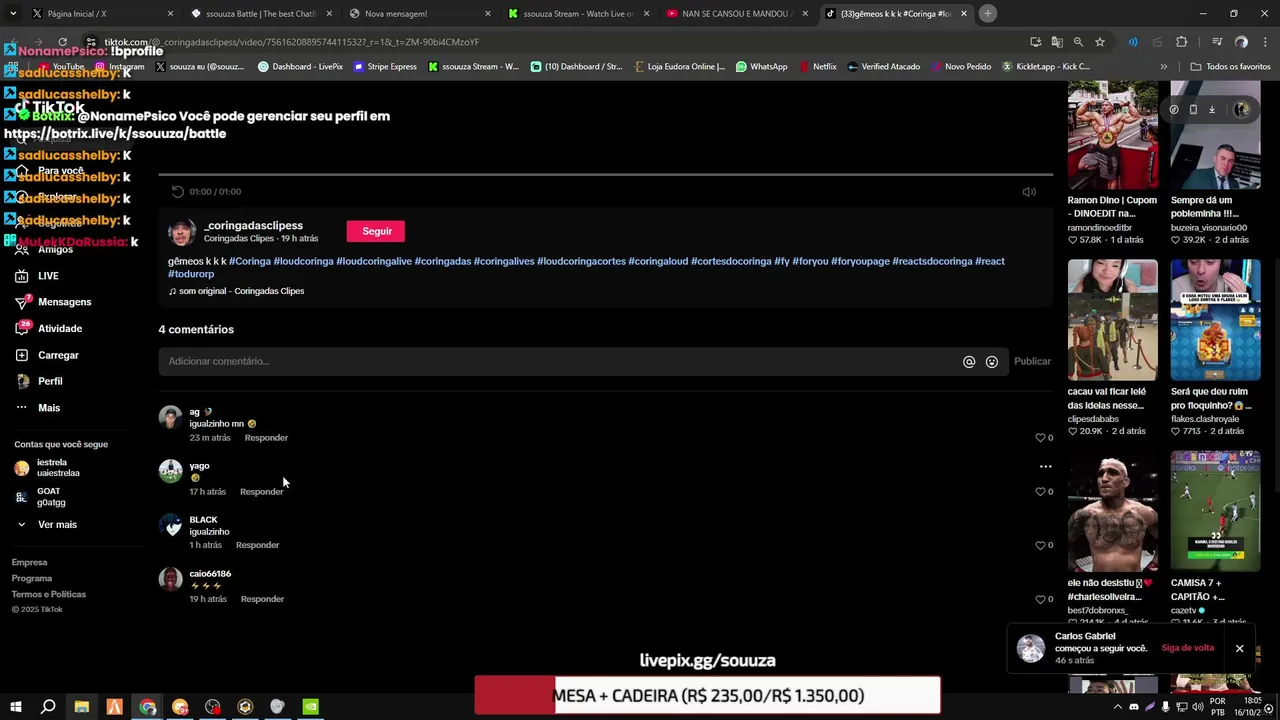The width and height of the screenshot is (1280, 720).
Task: Open the Windows Start menu
Action: tap(15, 707)
